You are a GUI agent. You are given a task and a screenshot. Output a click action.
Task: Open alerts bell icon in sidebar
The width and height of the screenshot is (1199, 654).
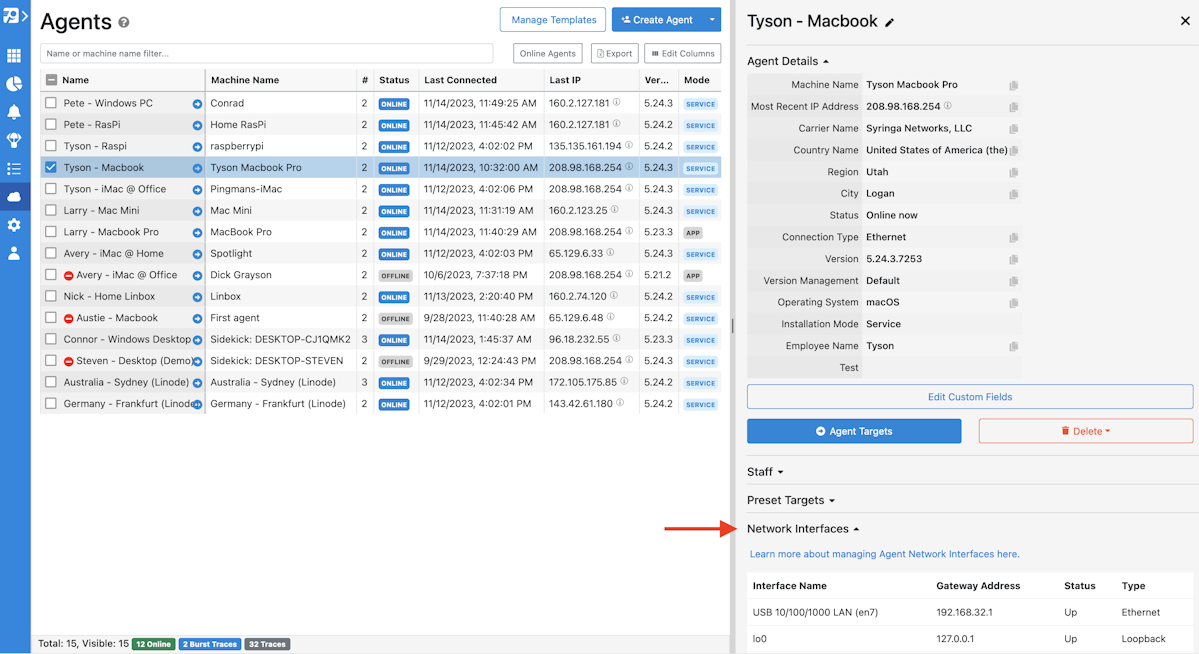14,112
